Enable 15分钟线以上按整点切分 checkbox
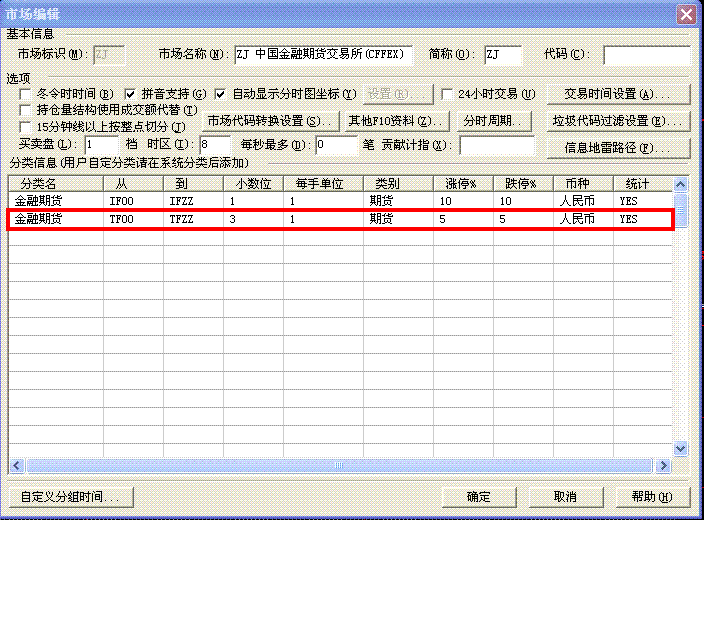The height and width of the screenshot is (634, 725). click(x=26, y=127)
